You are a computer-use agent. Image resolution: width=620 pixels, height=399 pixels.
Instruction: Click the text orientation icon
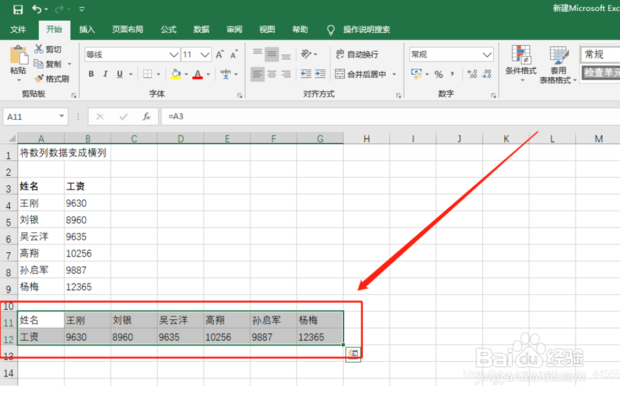[x=306, y=54]
